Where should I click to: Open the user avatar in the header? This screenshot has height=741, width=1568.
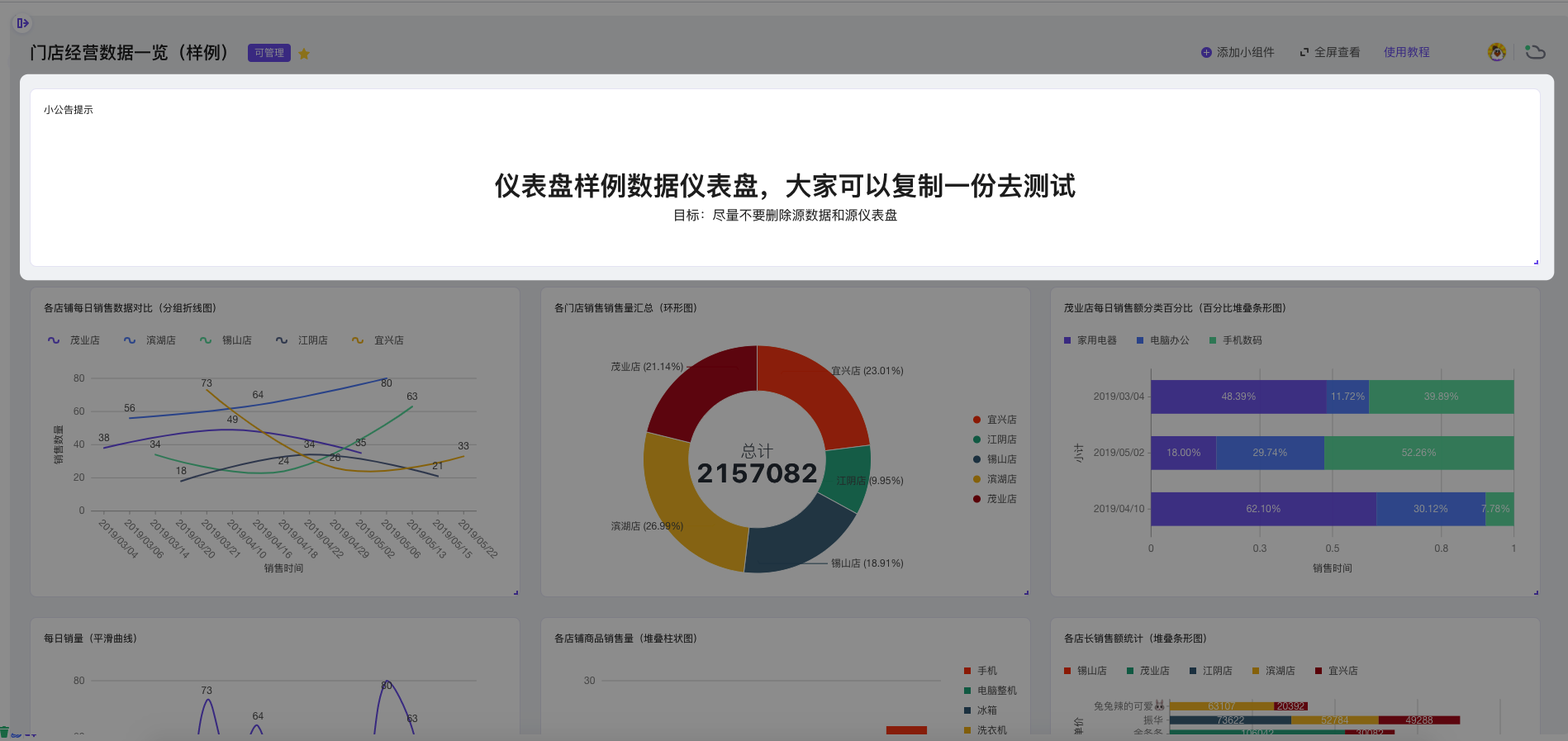[1496, 52]
